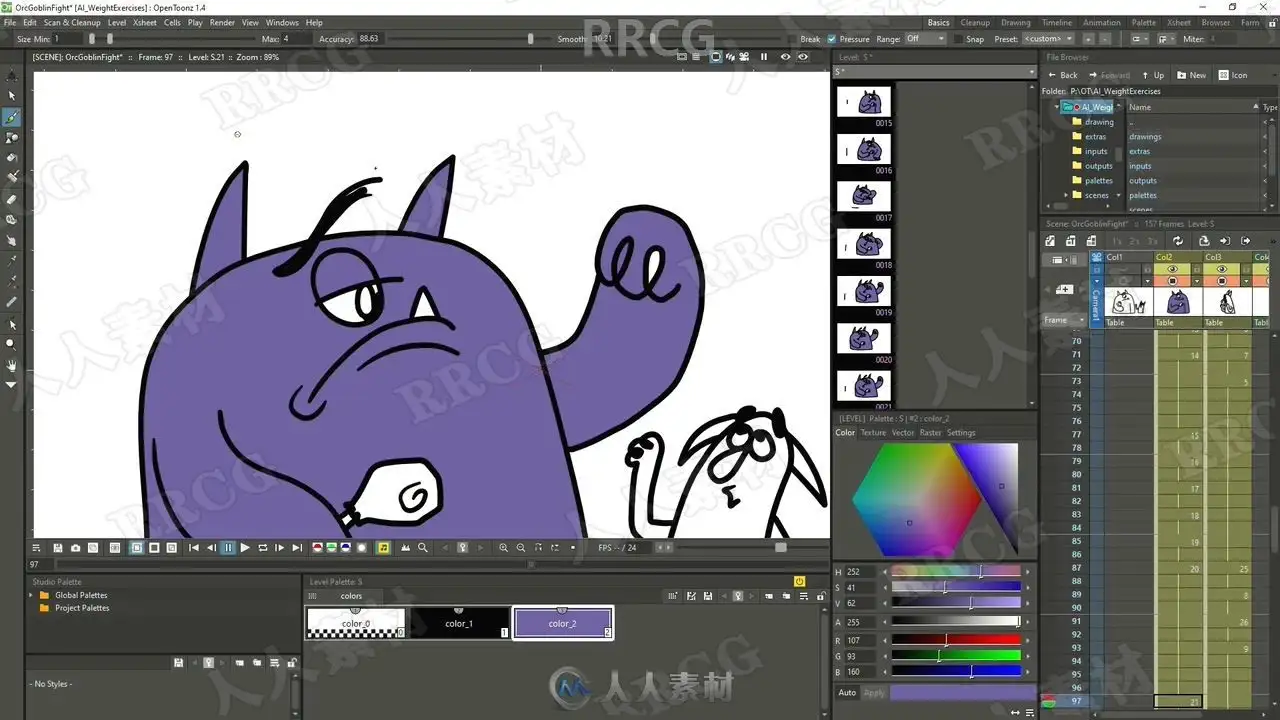1280x720 pixels.
Task: Click the Zoom Out magnifier icon
Action: tap(521, 548)
